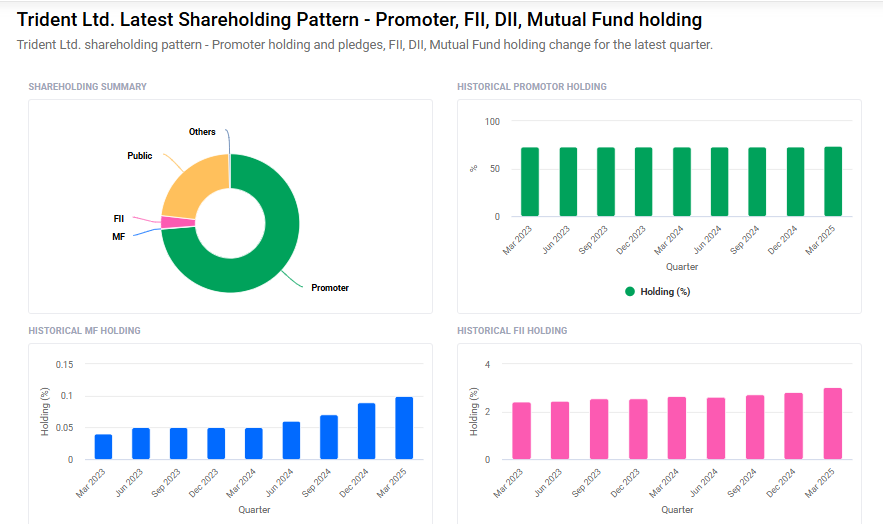The width and height of the screenshot is (883, 524).
Task: Click the MF label on donut chart
Action: pos(118,237)
